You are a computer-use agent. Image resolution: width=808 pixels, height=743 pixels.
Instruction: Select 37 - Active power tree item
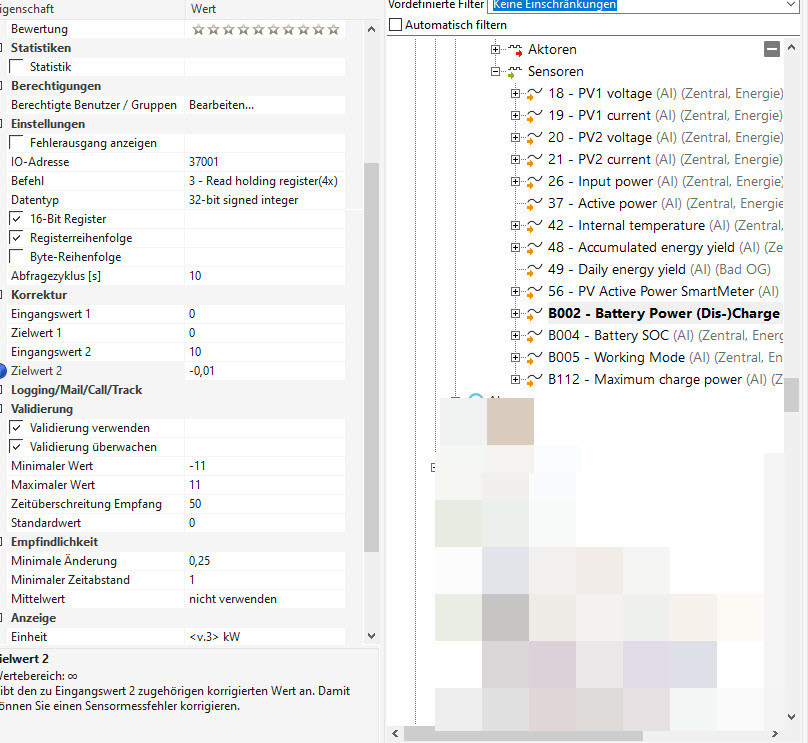[x=665, y=204]
